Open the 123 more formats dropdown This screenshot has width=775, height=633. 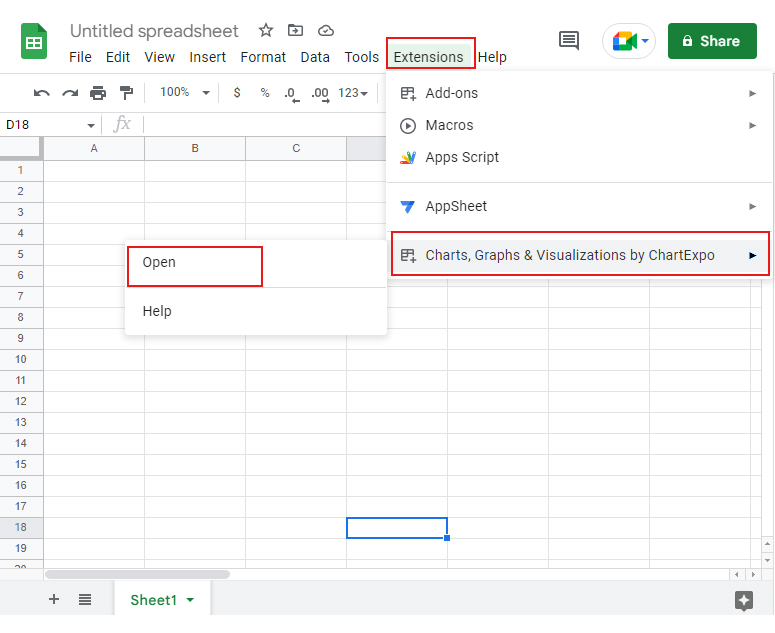[x=353, y=93]
